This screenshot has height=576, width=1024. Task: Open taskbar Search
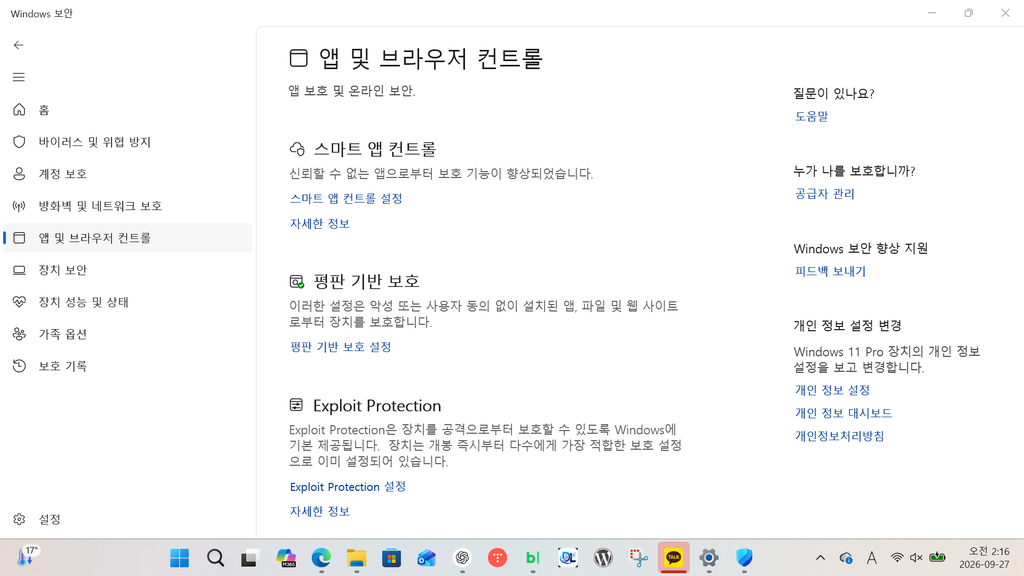click(x=215, y=558)
